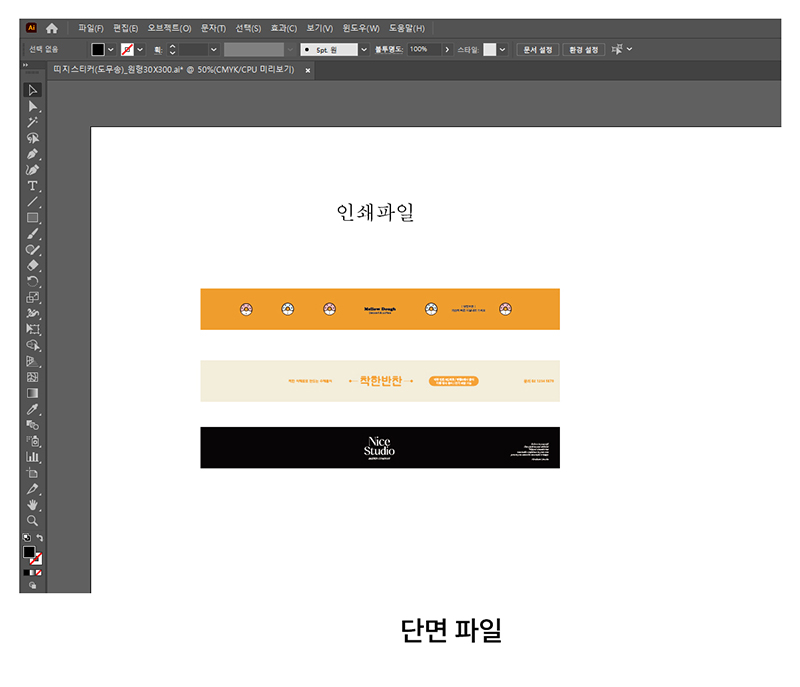The image size is (800, 687).
Task: Pick the Pen tool in toolbar
Action: click(x=32, y=154)
